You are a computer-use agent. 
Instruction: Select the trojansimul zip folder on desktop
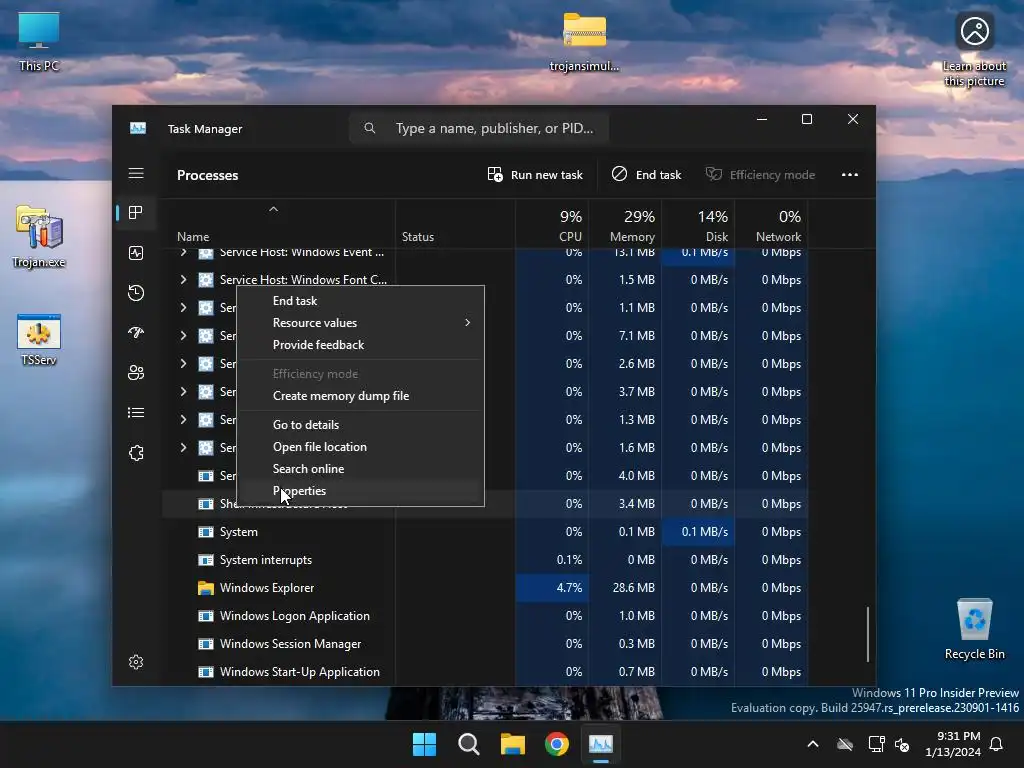tap(584, 42)
